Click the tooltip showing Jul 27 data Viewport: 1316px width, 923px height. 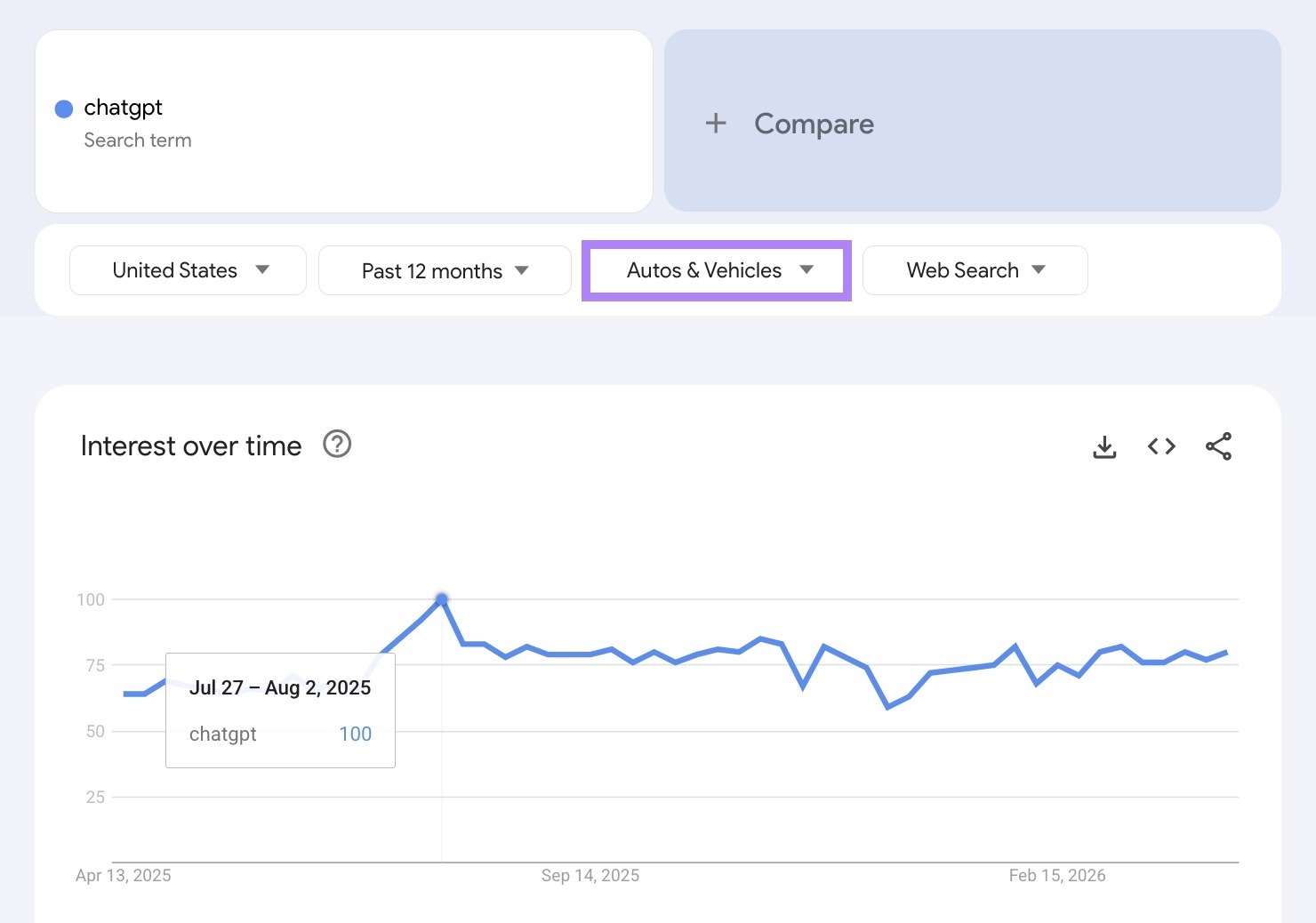tap(279, 710)
